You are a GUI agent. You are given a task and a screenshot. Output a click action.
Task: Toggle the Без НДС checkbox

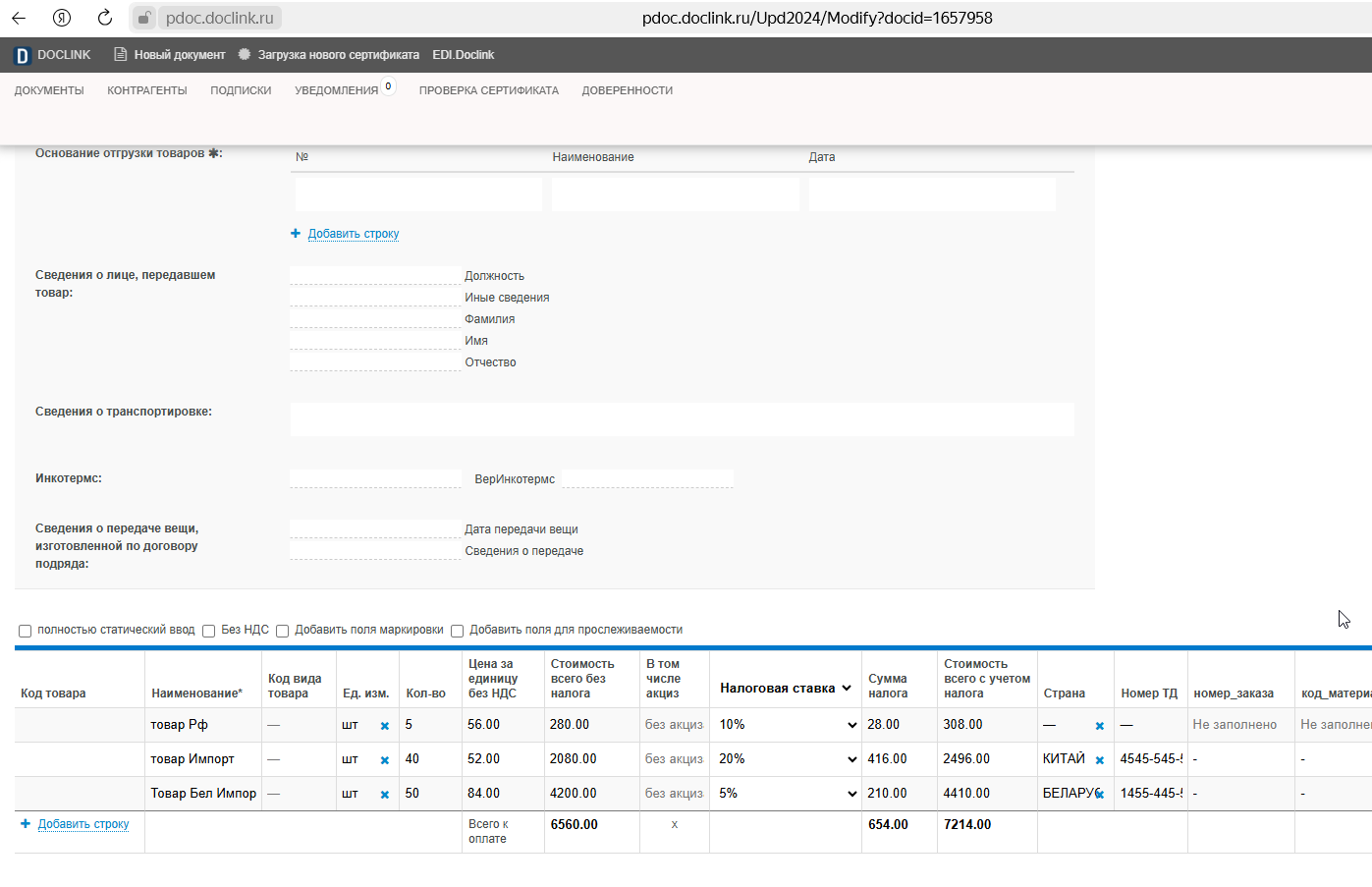click(x=208, y=631)
